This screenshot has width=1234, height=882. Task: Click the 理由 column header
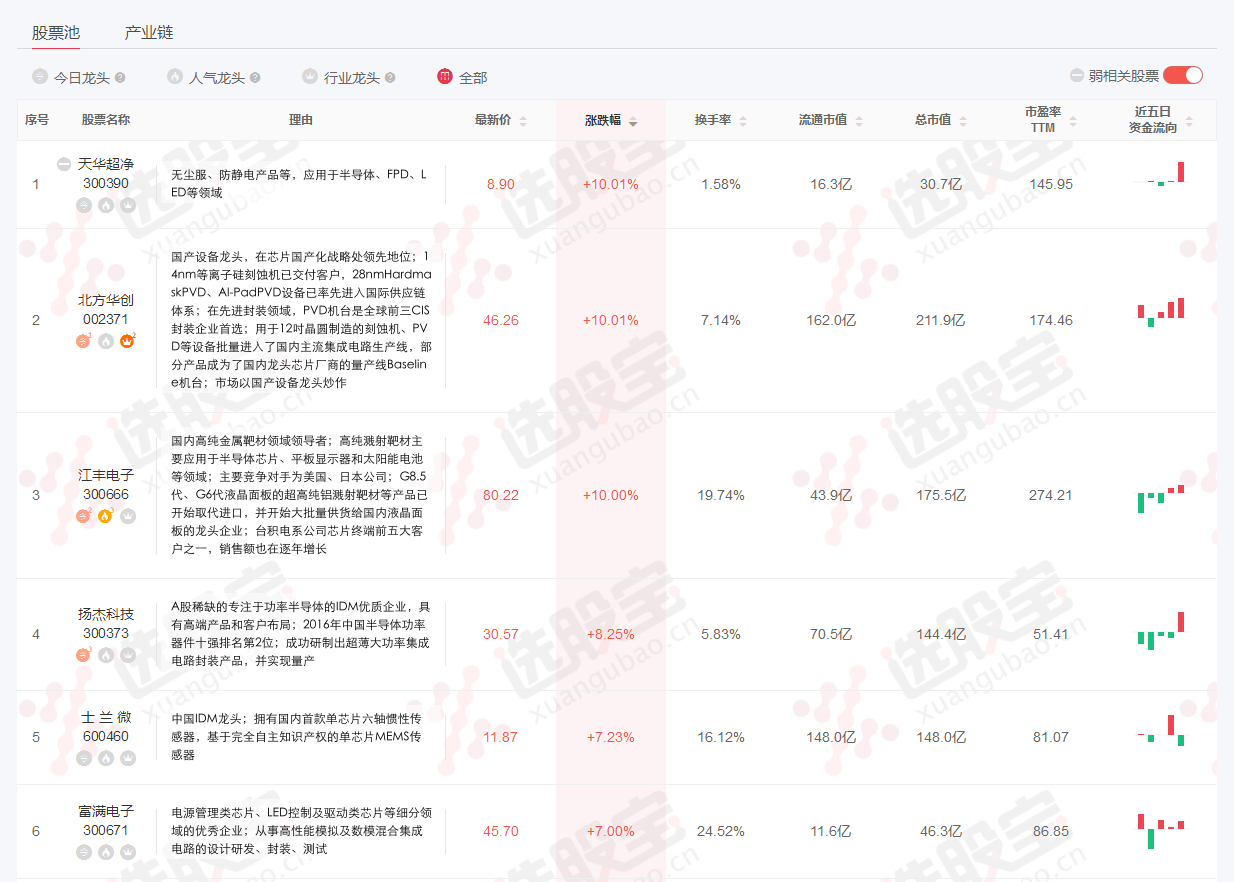[x=301, y=120]
